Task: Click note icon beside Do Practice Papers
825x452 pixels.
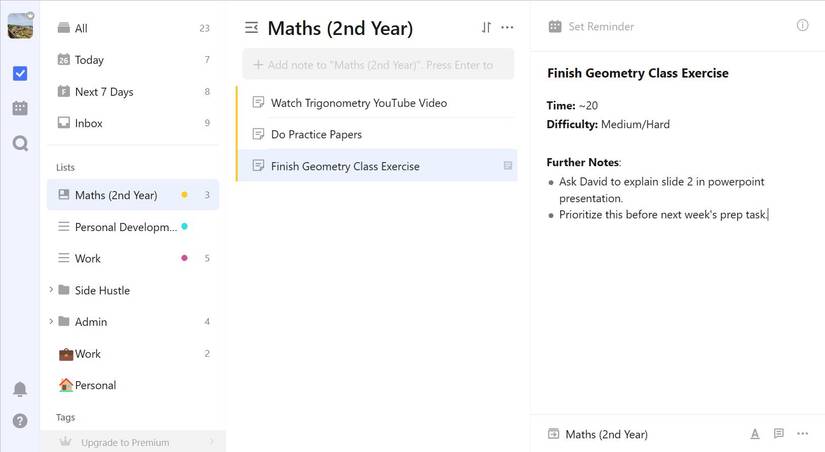Action: [258, 134]
